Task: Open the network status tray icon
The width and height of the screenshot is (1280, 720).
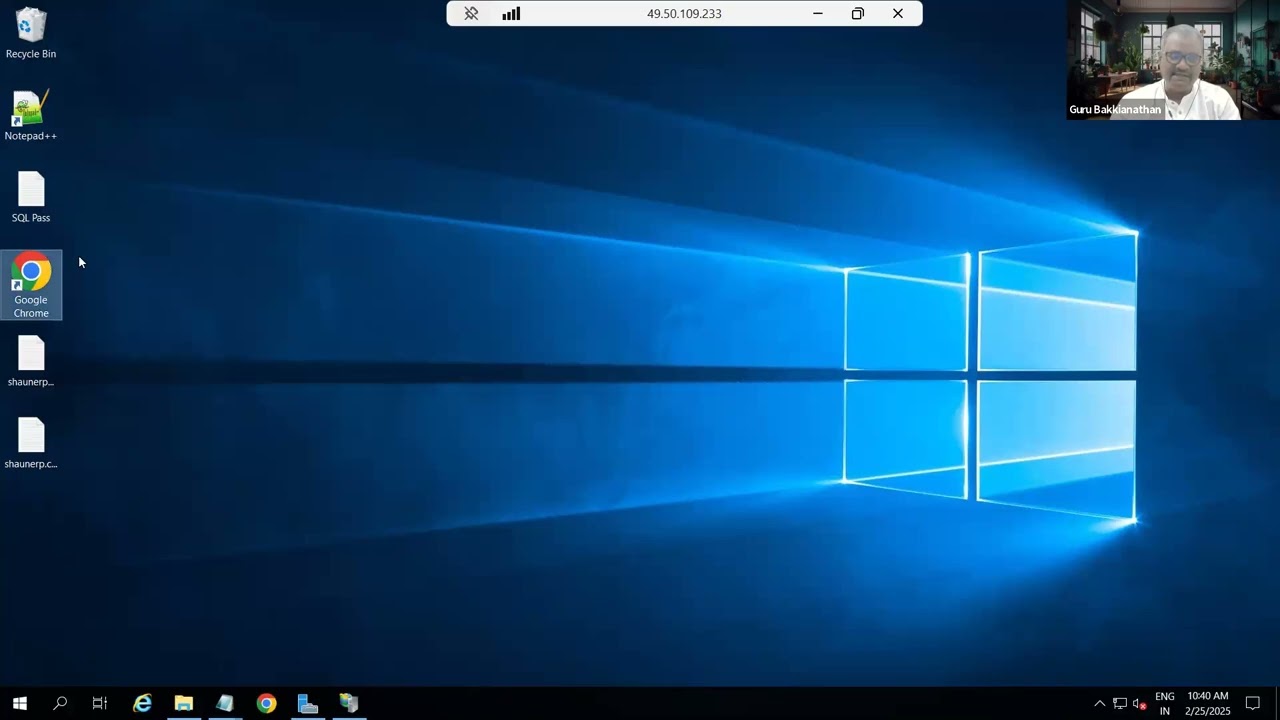Action: (1120, 703)
